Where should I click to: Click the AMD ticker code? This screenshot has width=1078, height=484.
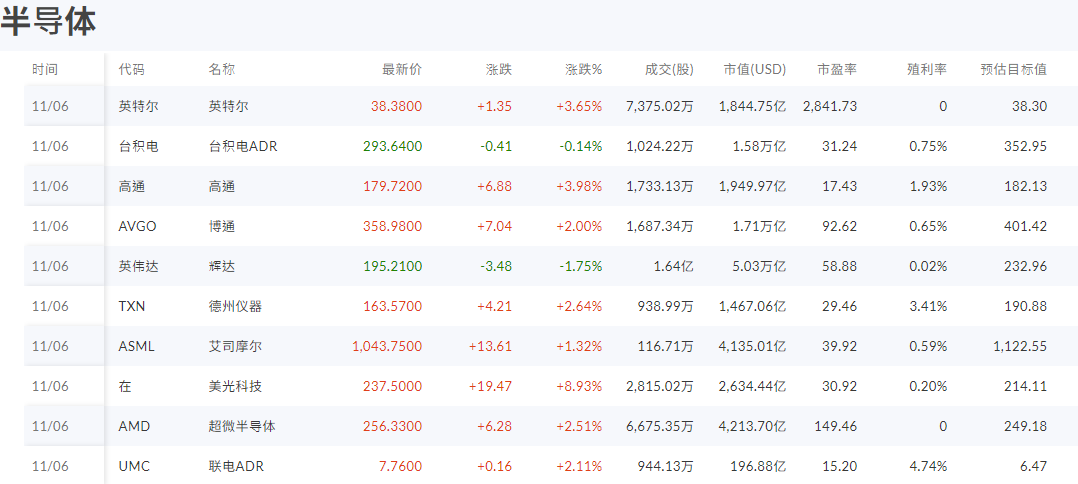coord(134,426)
